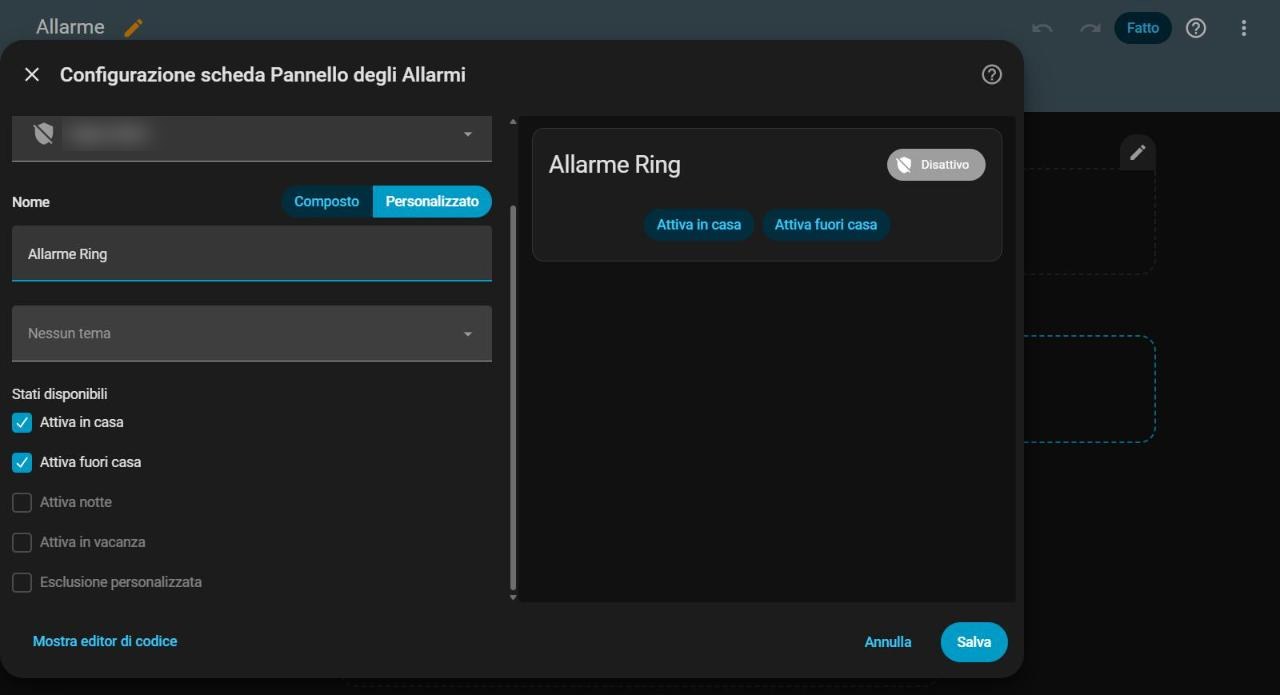The width and height of the screenshot is (1280, 695).
Task: Close the configuration dialog with X
Action: [x=32, y=74]
